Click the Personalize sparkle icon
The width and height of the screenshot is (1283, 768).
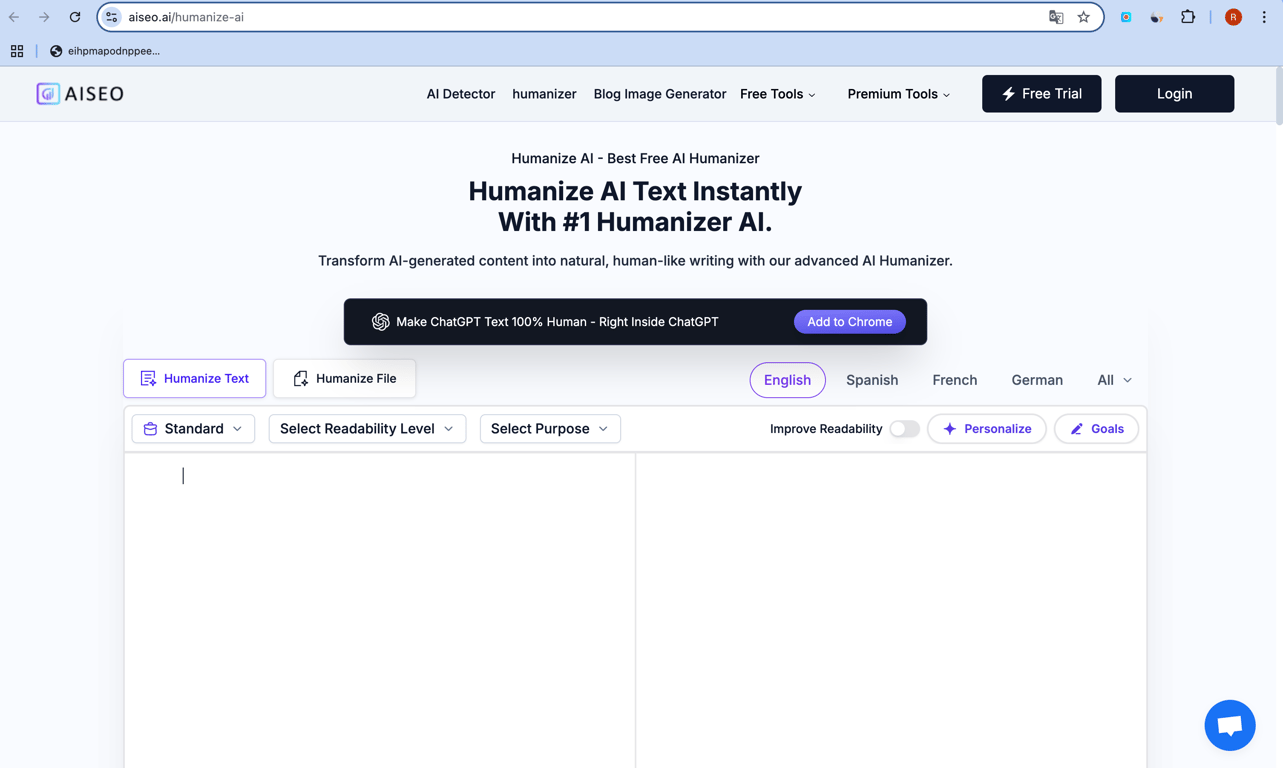(949, 428)
